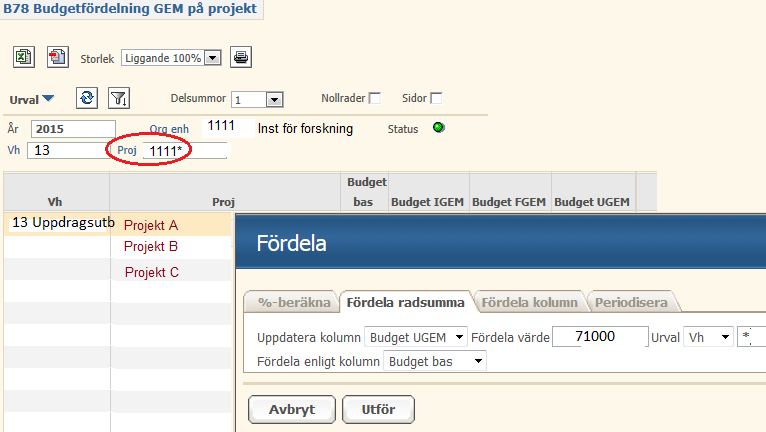Click the printer icon
Screen dimensions: 766x432
[x=241, y=57]
